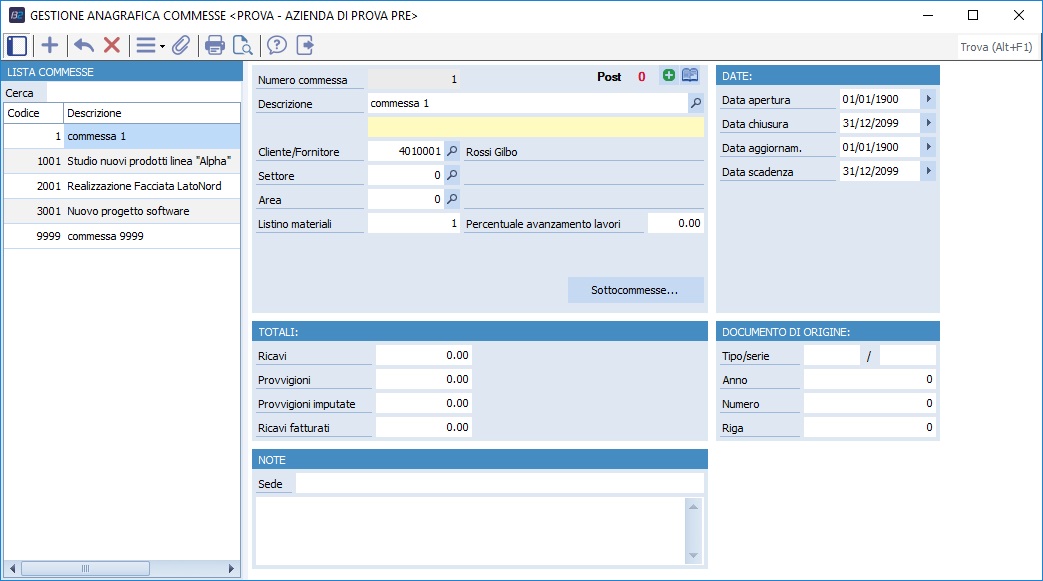Delete record with the red X icon

(x=112, y=45)
